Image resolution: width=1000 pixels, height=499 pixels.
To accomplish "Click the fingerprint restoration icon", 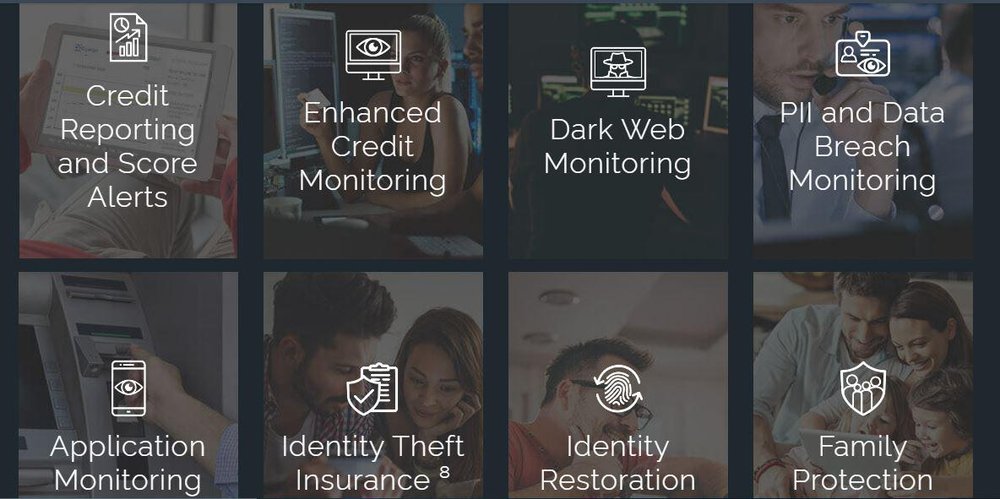I will pyautogui.click(x=617, y=388).
